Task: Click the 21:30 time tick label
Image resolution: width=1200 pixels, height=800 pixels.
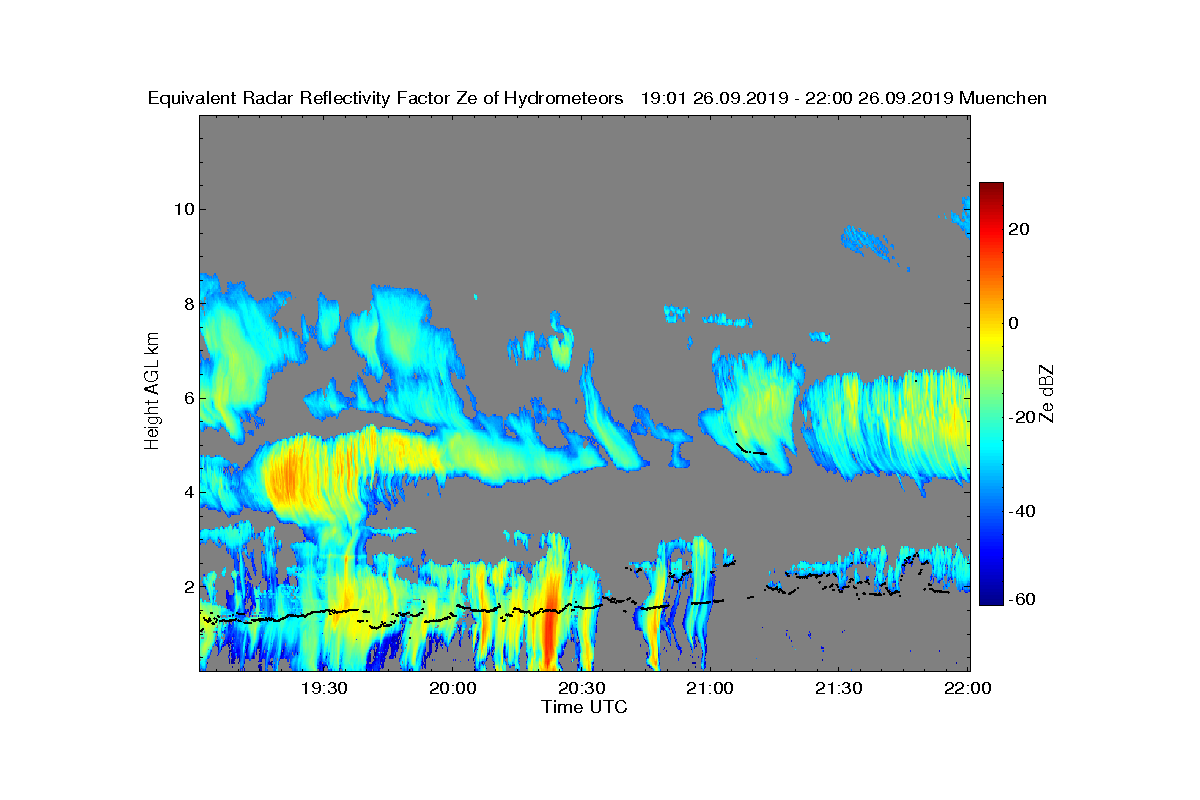Action: 838,688
